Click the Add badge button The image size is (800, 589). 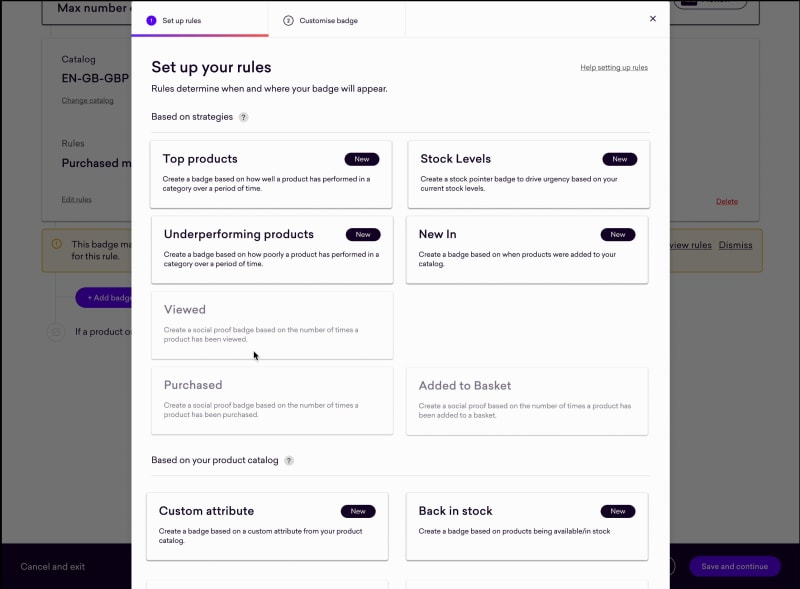tap(104, 298)
